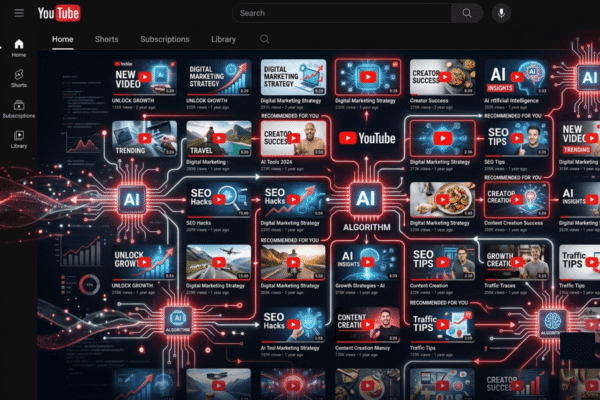
Task: Switch to the Shorts tab
Action: [x=106, y=39]
